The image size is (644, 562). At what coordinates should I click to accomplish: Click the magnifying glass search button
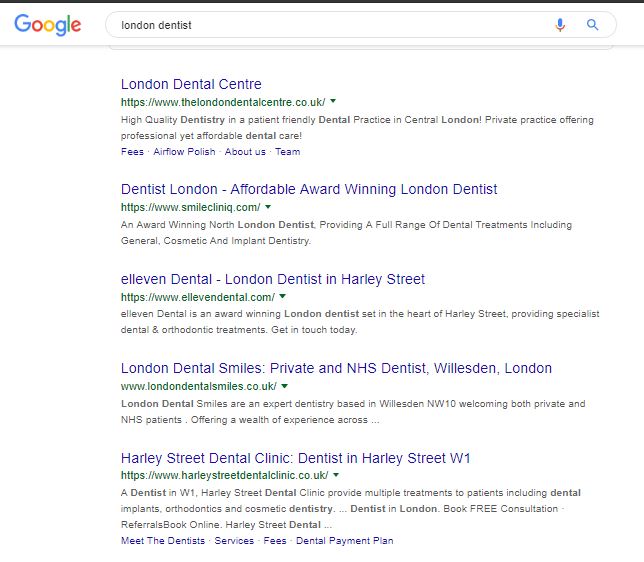point(592,25)
